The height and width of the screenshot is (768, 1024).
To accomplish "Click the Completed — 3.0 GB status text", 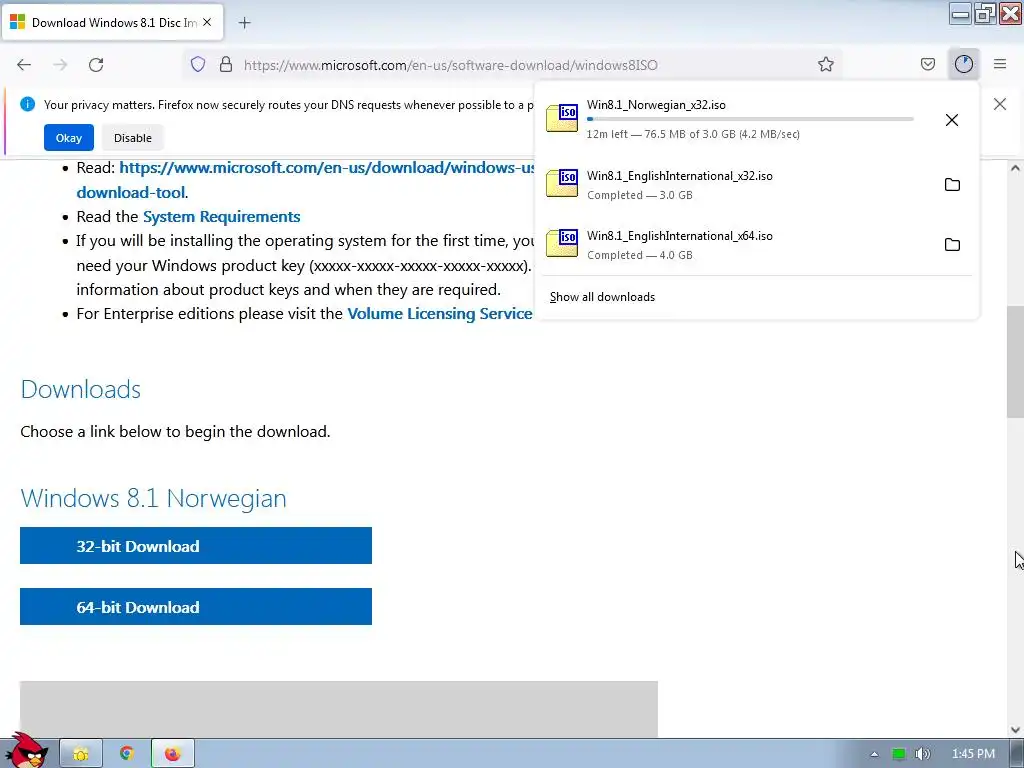I will point(639,195).
